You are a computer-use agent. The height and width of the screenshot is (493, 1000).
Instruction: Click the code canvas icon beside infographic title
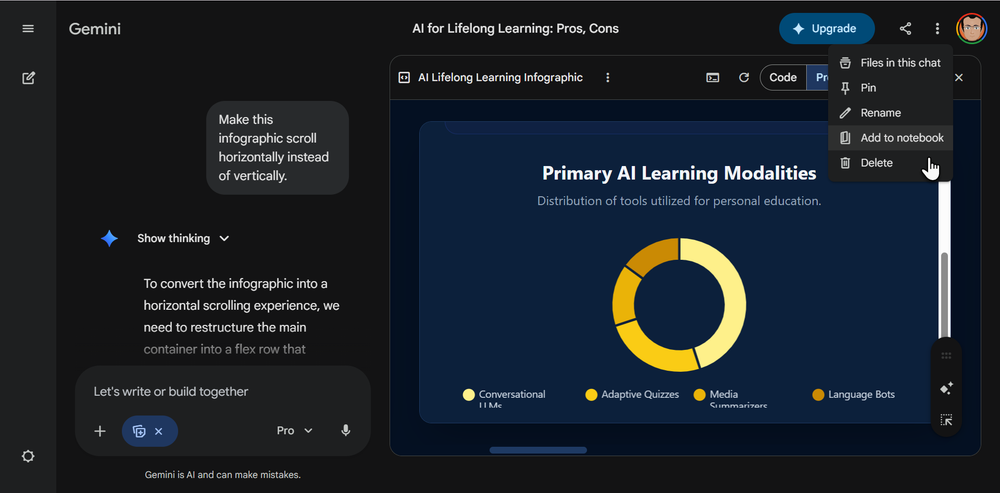point(404,78)
